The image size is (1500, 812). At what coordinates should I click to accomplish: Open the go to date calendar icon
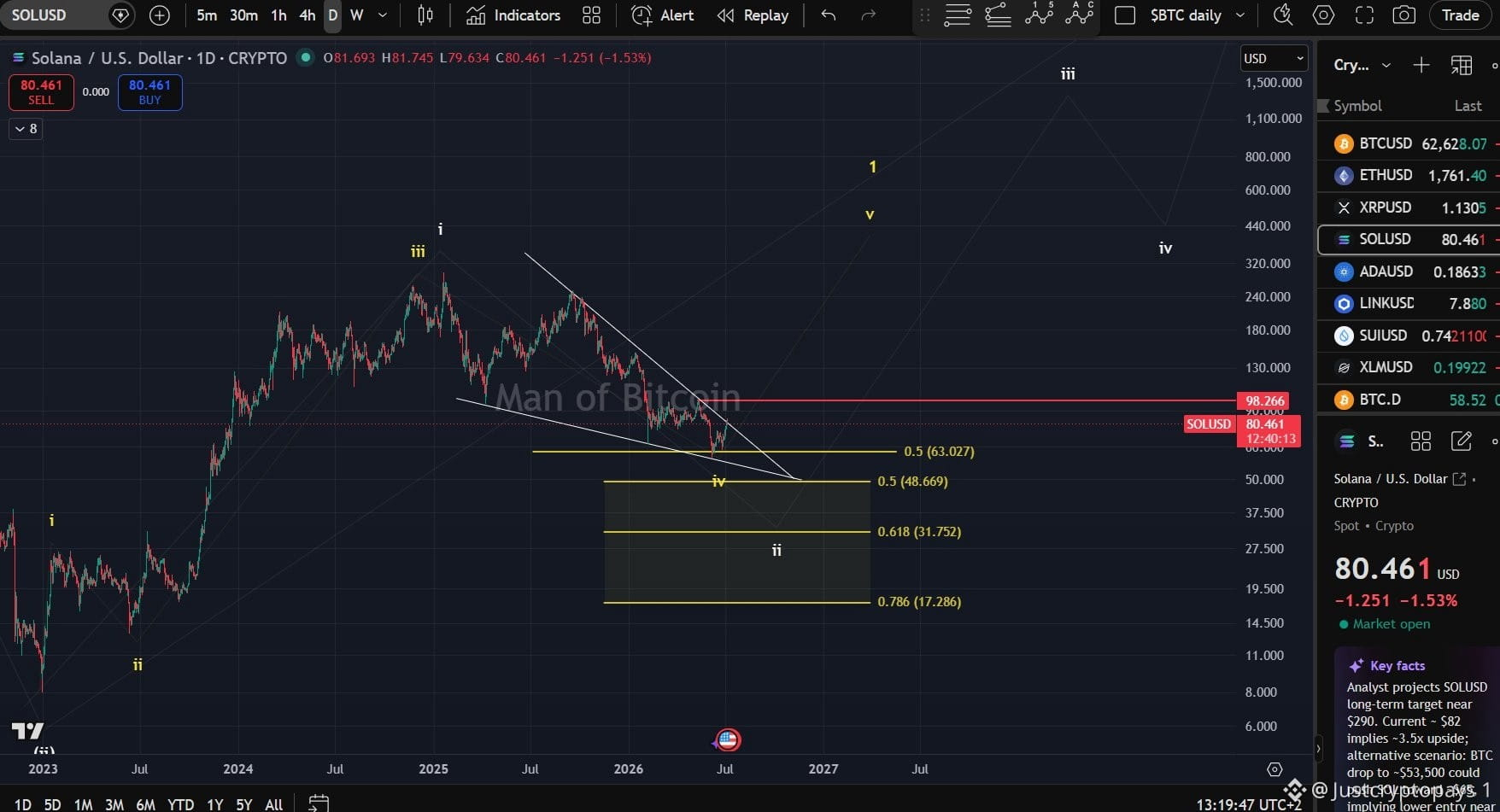tap(319, 803)
